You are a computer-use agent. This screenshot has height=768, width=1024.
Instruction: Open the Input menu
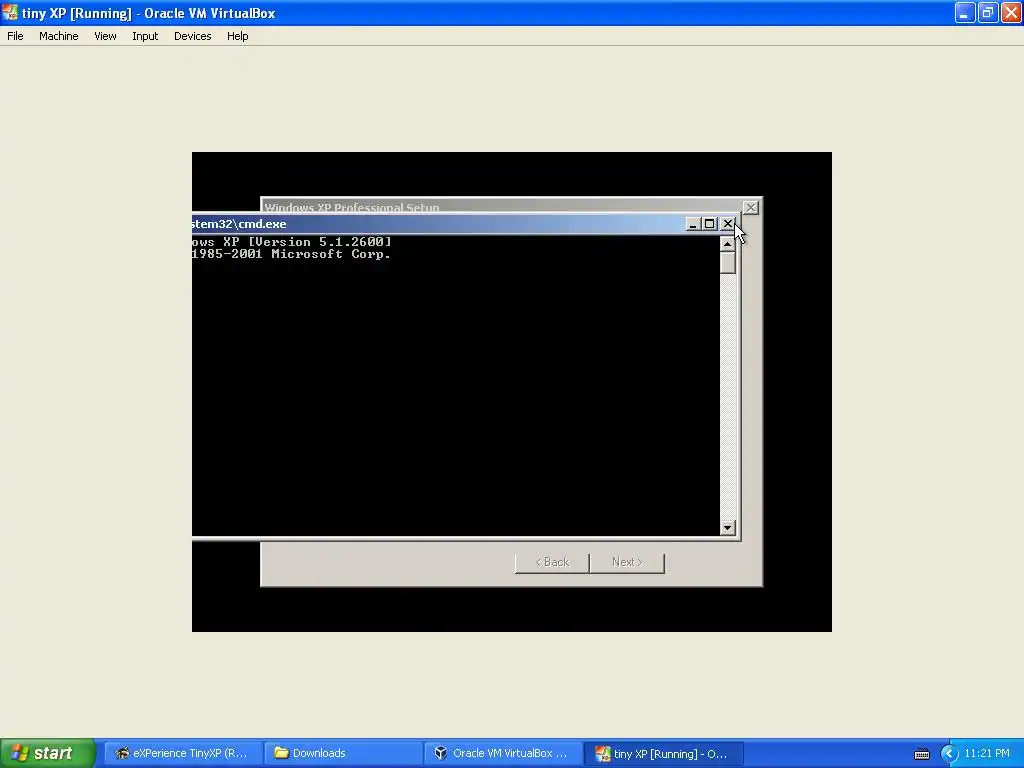pos(145,36)
